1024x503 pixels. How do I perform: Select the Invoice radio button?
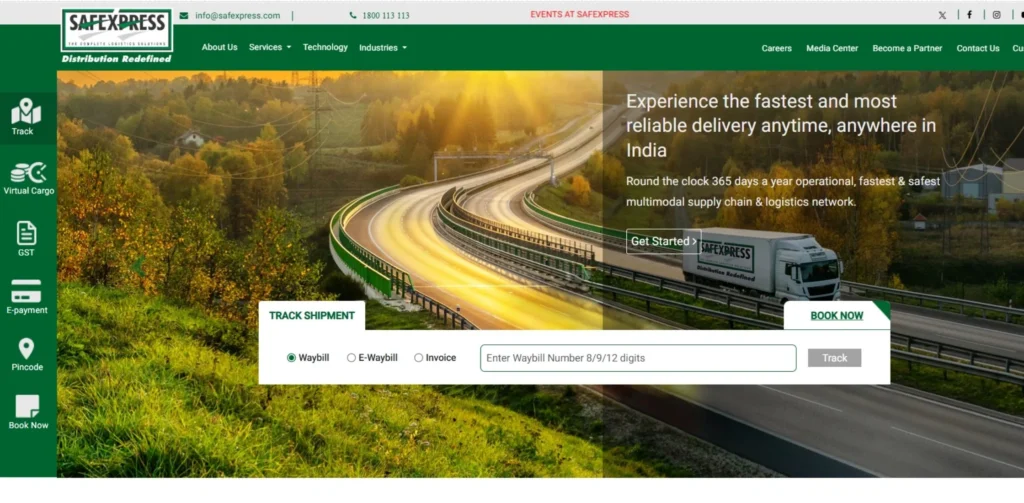[419, 358]
